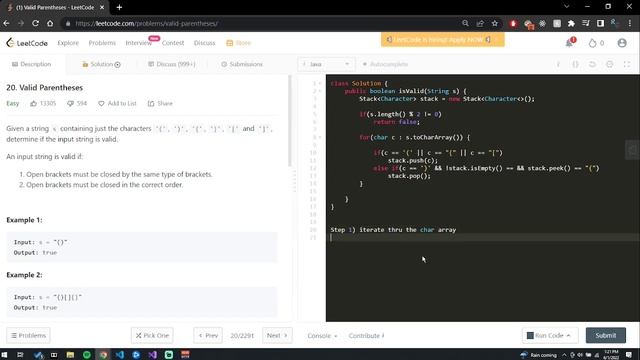Open the Problems nav menu item

[x=102, y=43]
